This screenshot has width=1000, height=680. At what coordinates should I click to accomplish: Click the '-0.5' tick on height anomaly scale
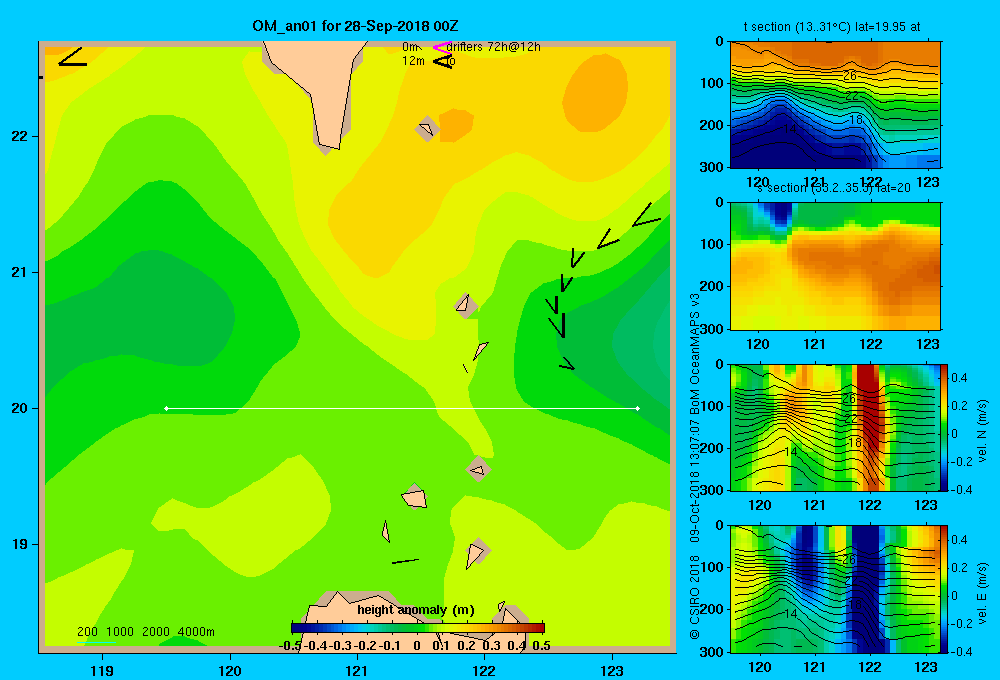[290, 646]
